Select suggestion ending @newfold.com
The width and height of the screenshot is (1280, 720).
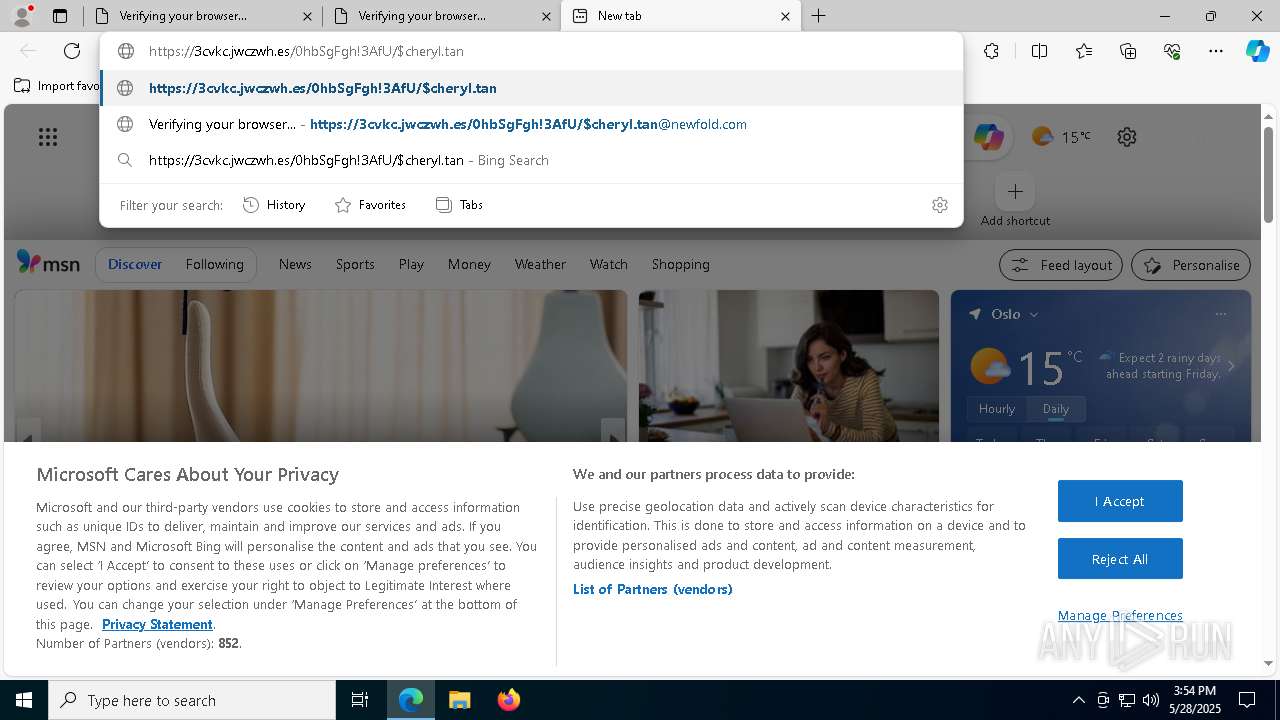coord(531,124)
